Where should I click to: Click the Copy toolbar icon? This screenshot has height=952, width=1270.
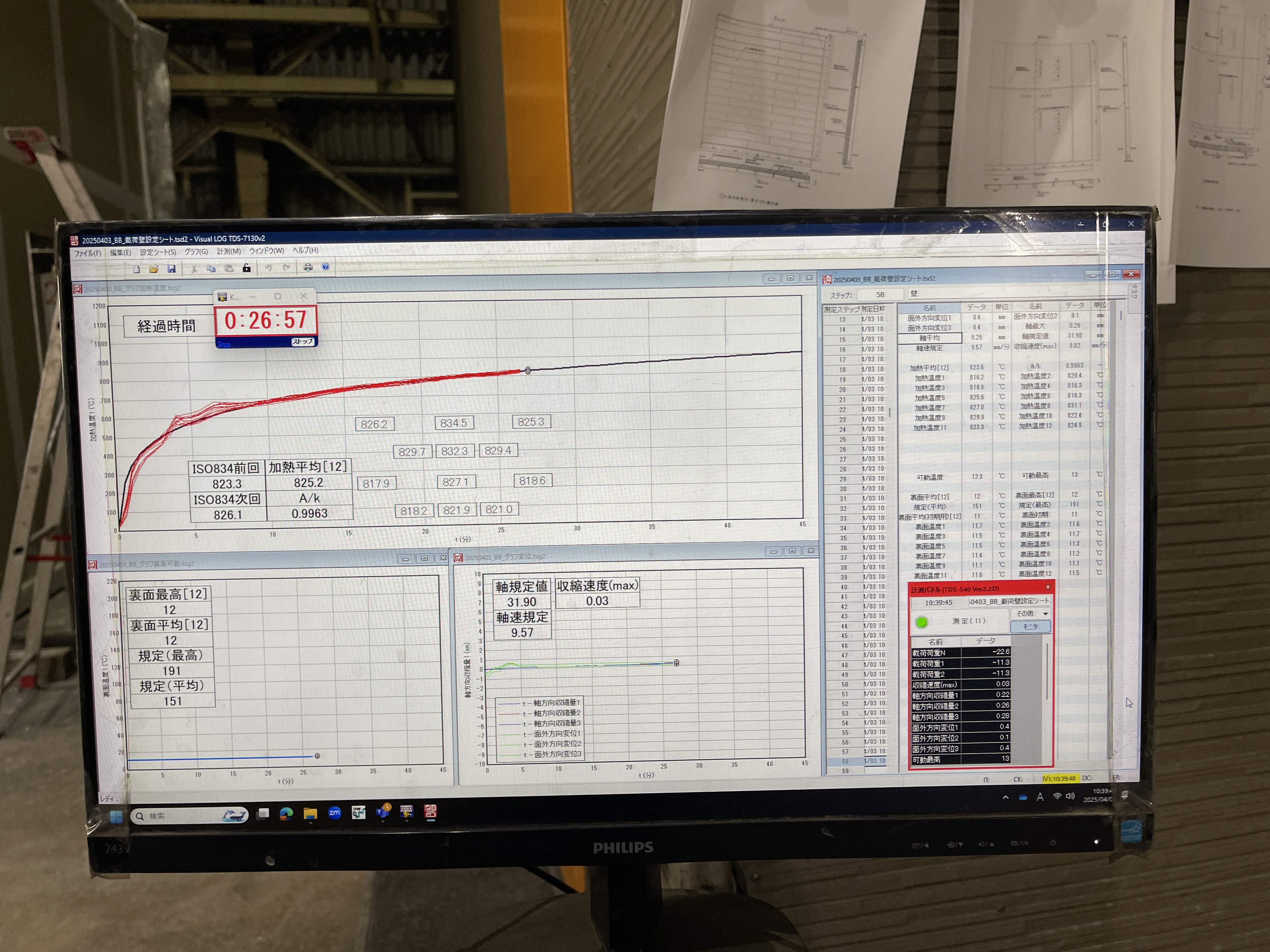tap(211, 269)
